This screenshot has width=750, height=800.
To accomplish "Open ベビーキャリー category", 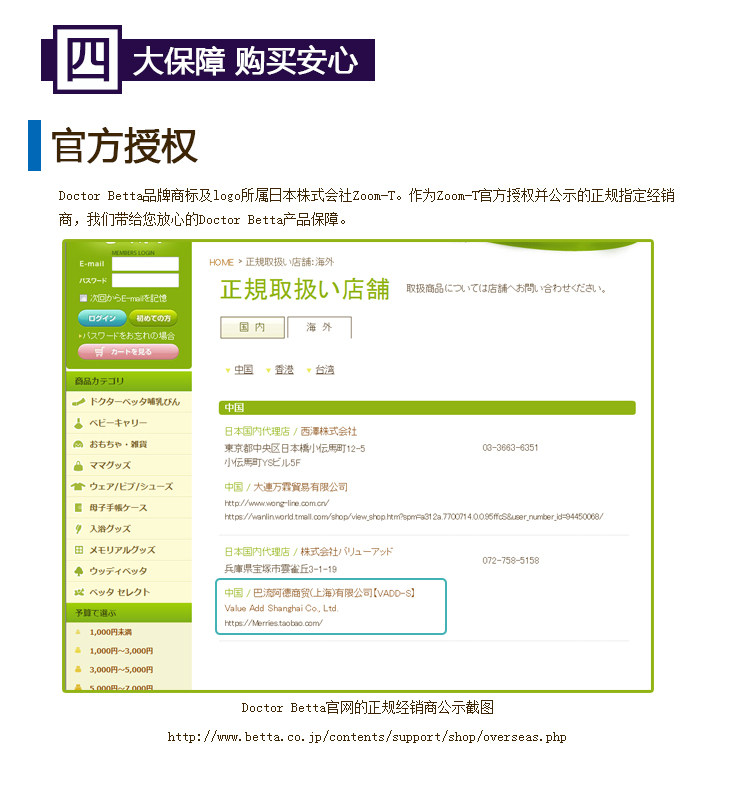I will coord(118,423).
